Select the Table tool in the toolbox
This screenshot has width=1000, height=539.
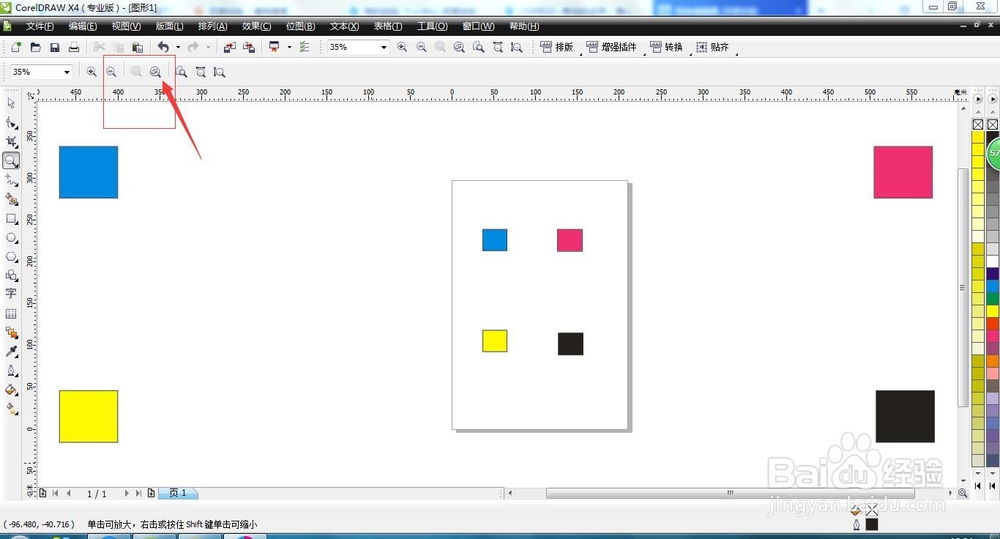tap(11, 314)
